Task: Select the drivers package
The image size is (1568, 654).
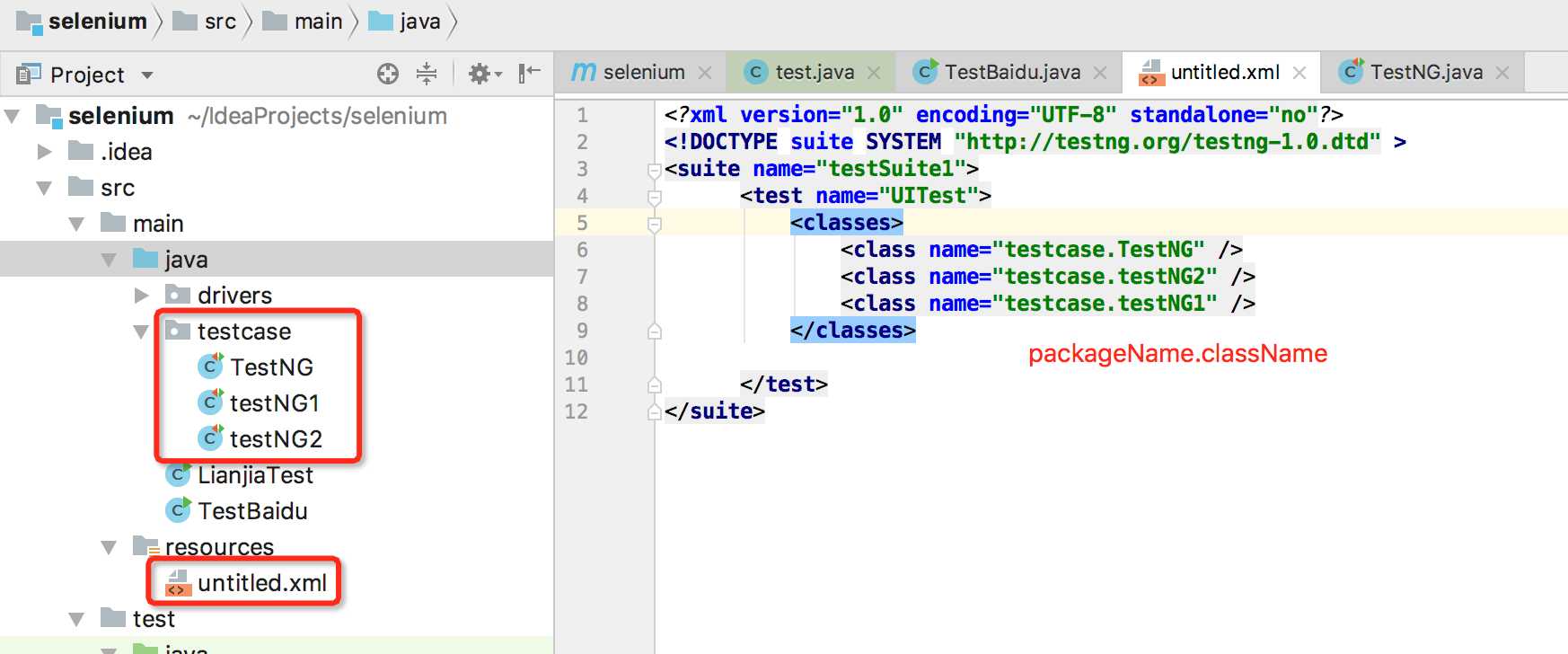Action: pyautogui.click(x=234, y=296)
